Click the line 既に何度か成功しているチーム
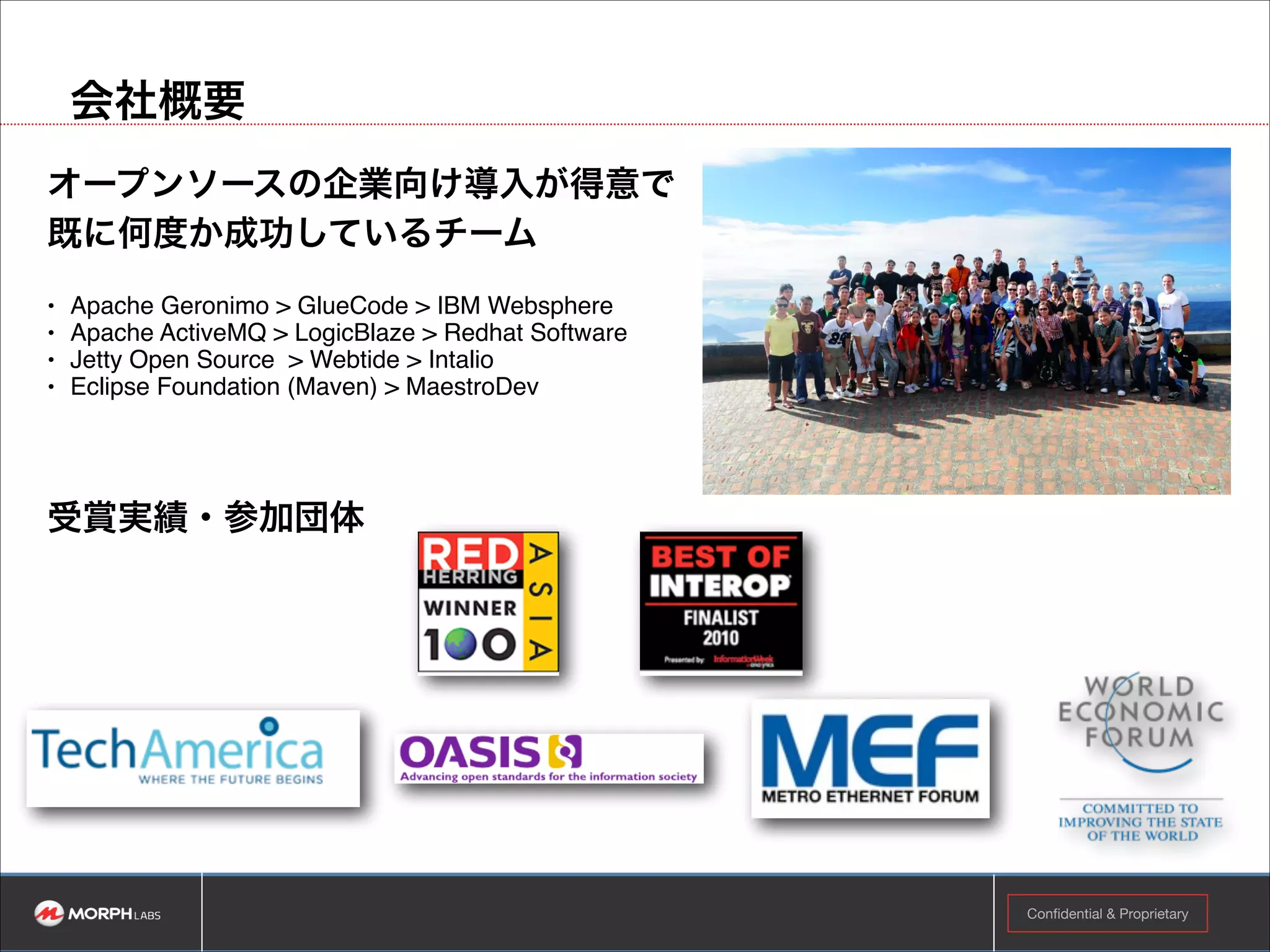The height and width of the screenshot is (952, 1270). (x=291, y=233)
